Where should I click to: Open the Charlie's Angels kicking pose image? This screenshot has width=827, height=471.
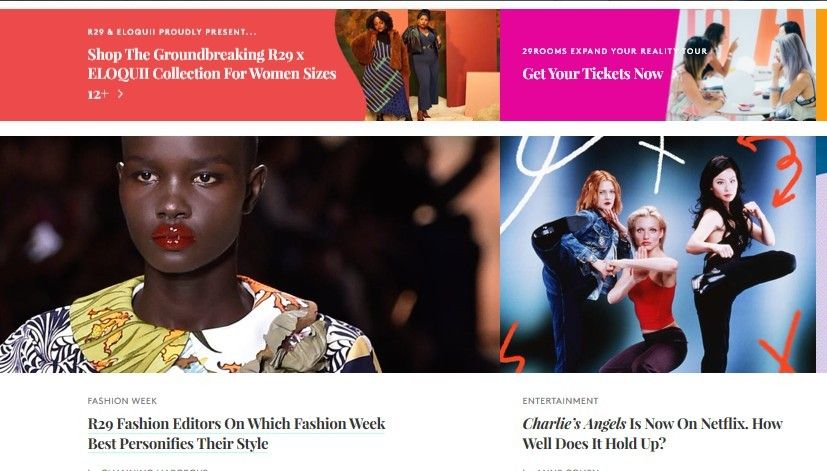point(658,254)
